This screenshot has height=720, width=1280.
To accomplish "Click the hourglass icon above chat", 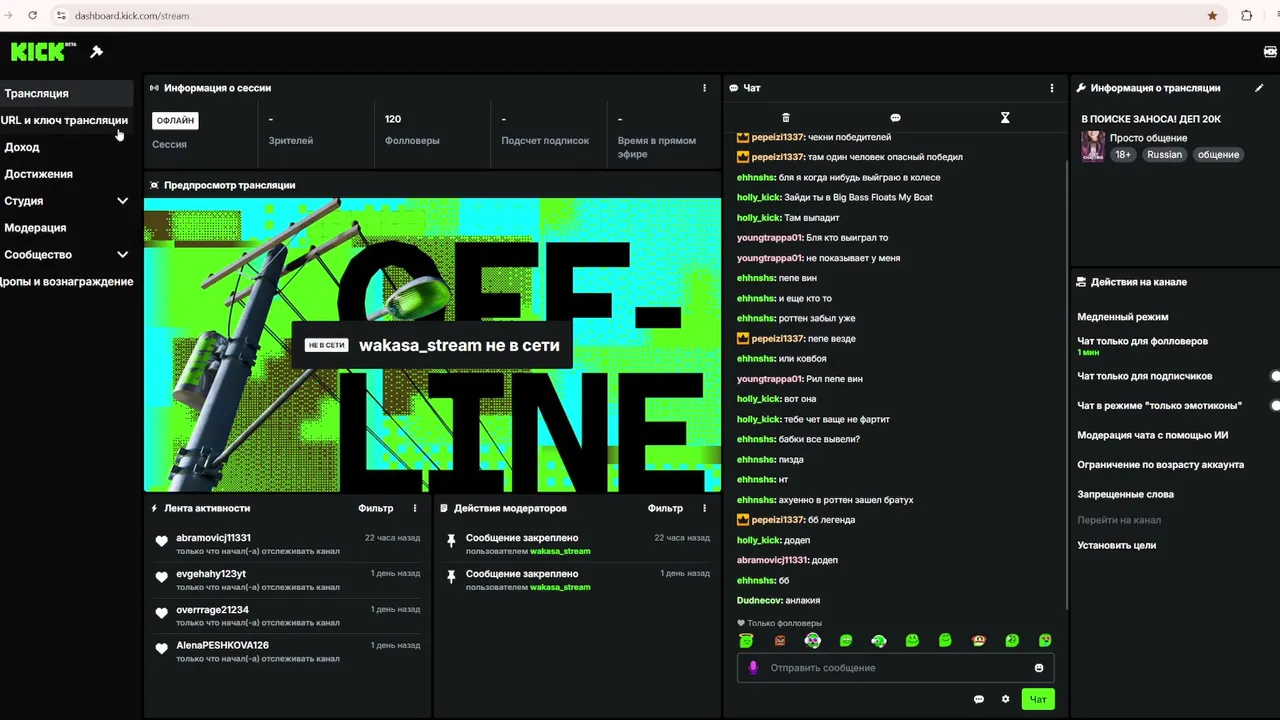I will tap(1005, 118).
